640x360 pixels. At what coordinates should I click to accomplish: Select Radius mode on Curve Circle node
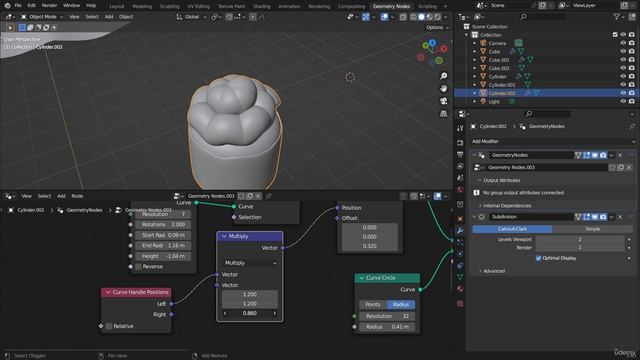coord(401,304)
